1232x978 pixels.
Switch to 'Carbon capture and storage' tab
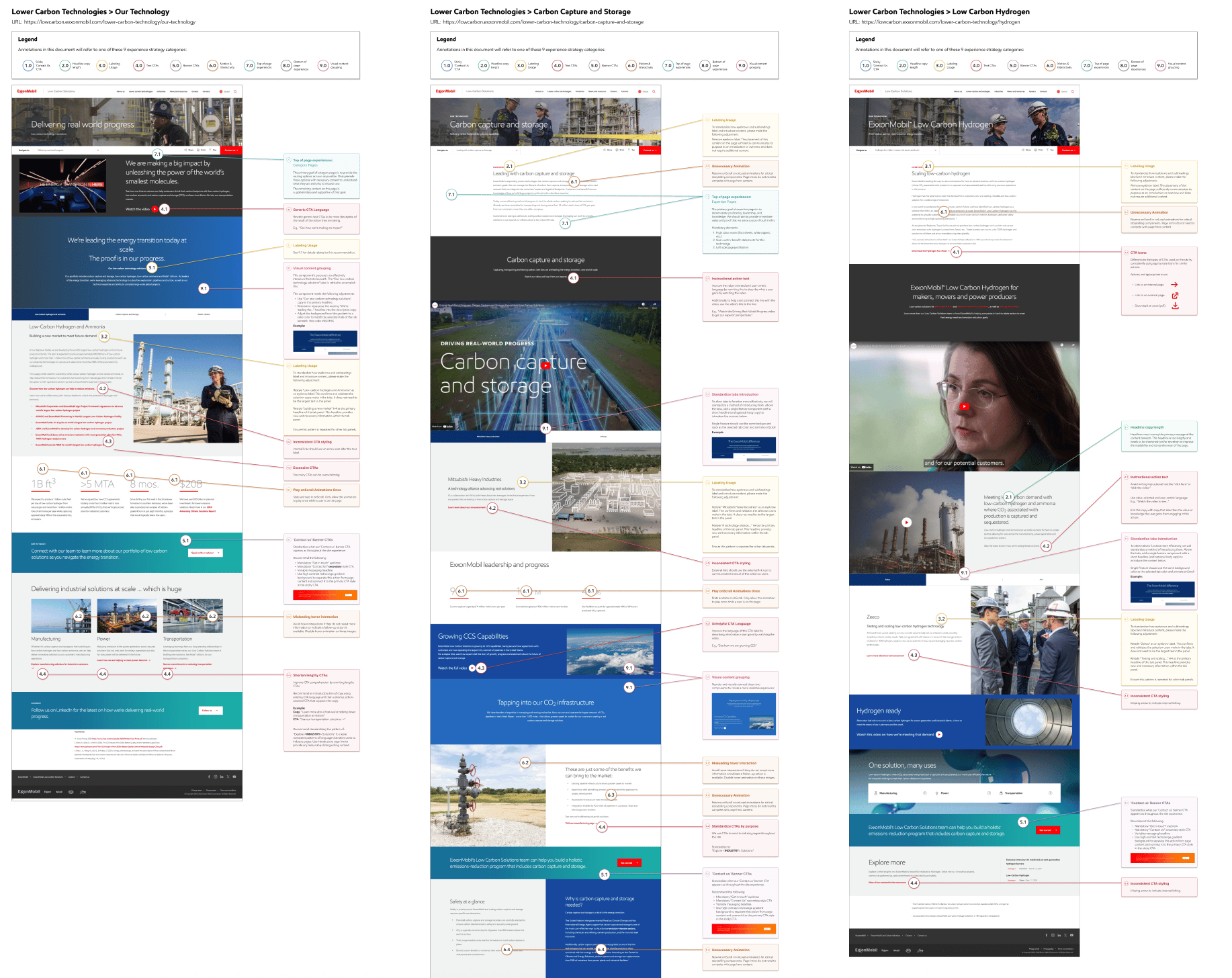(127, 314)
